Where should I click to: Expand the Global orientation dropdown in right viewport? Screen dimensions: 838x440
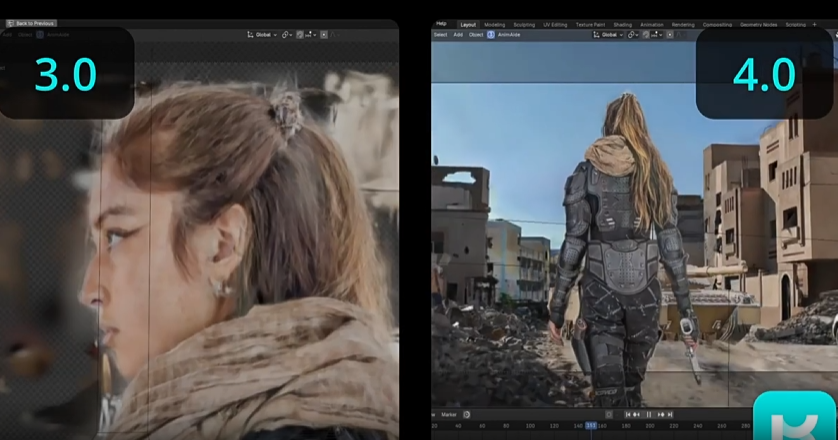(x=608, y=35)
